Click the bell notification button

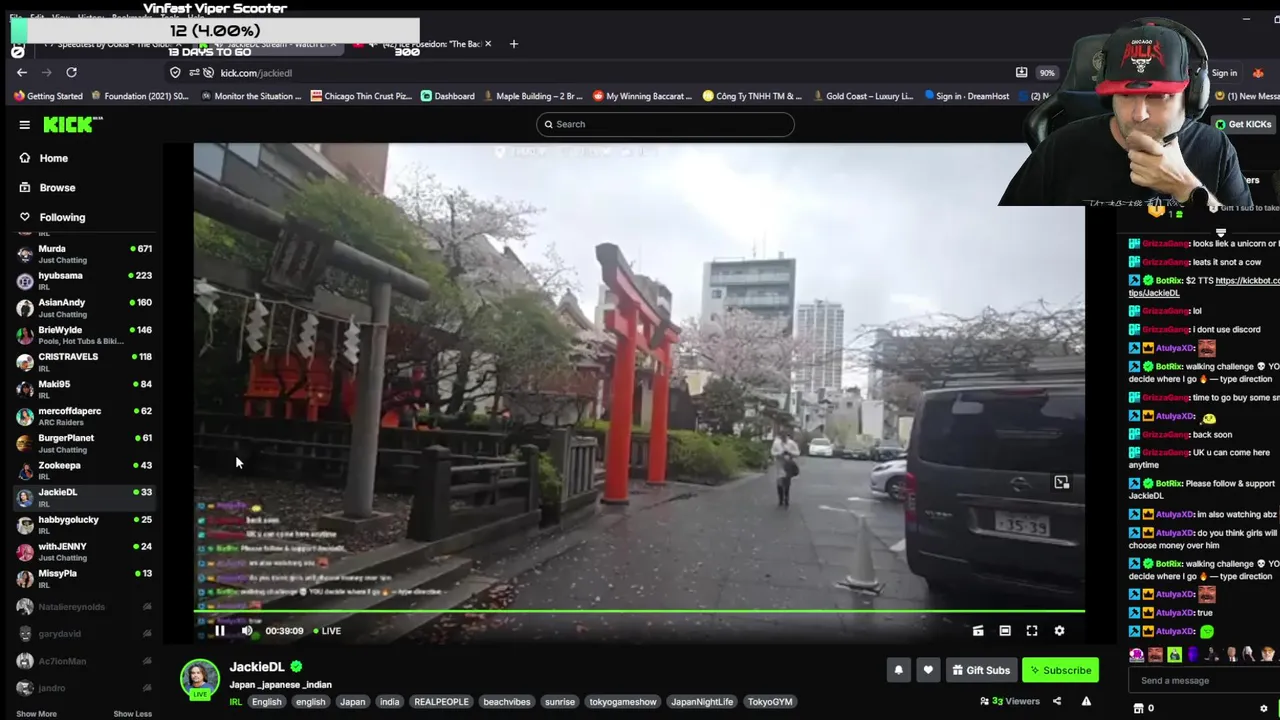(x=898, y=670)
